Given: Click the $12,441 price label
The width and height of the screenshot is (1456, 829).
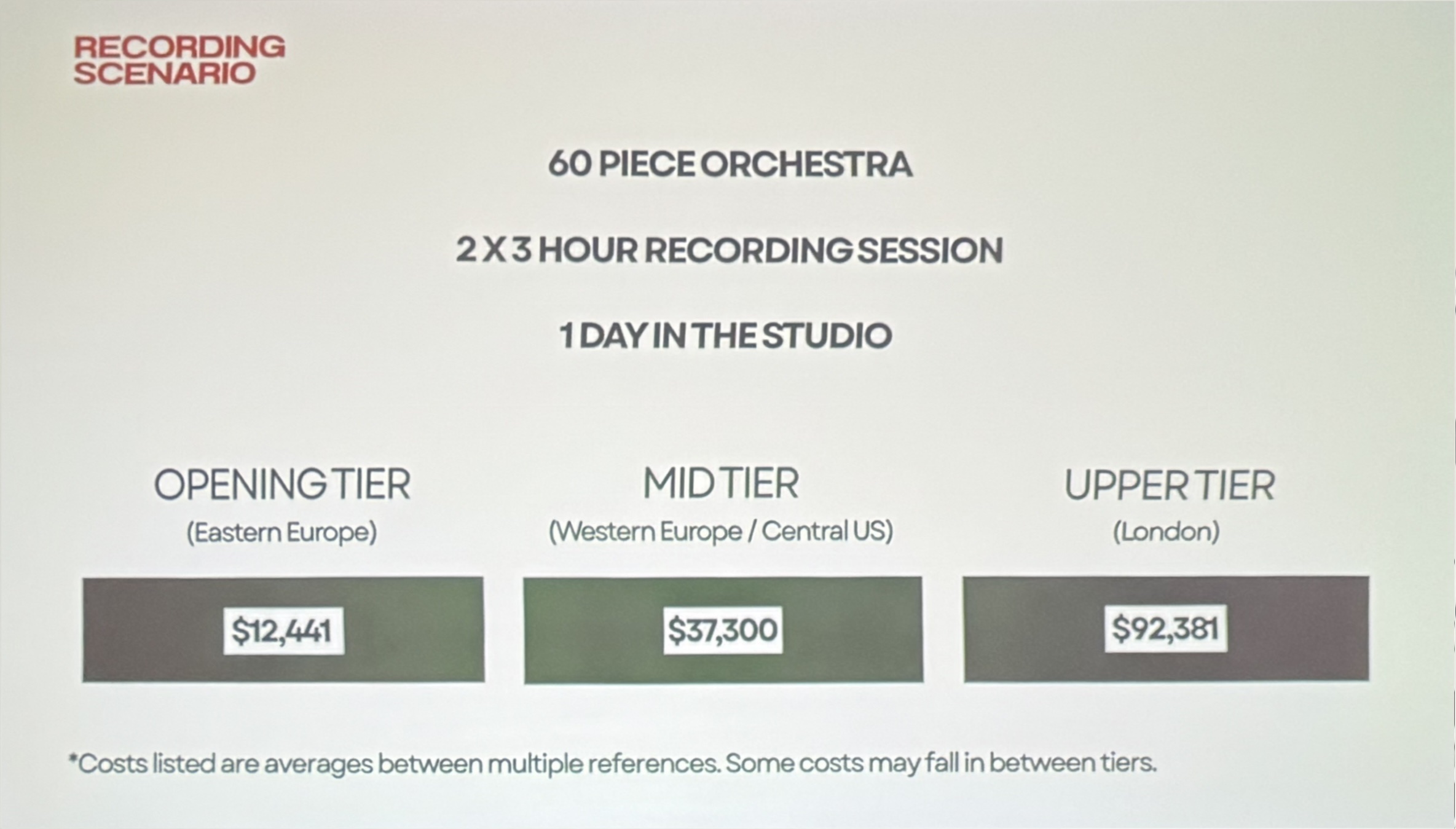Looking at the screenshot, I should pos(283,631).
